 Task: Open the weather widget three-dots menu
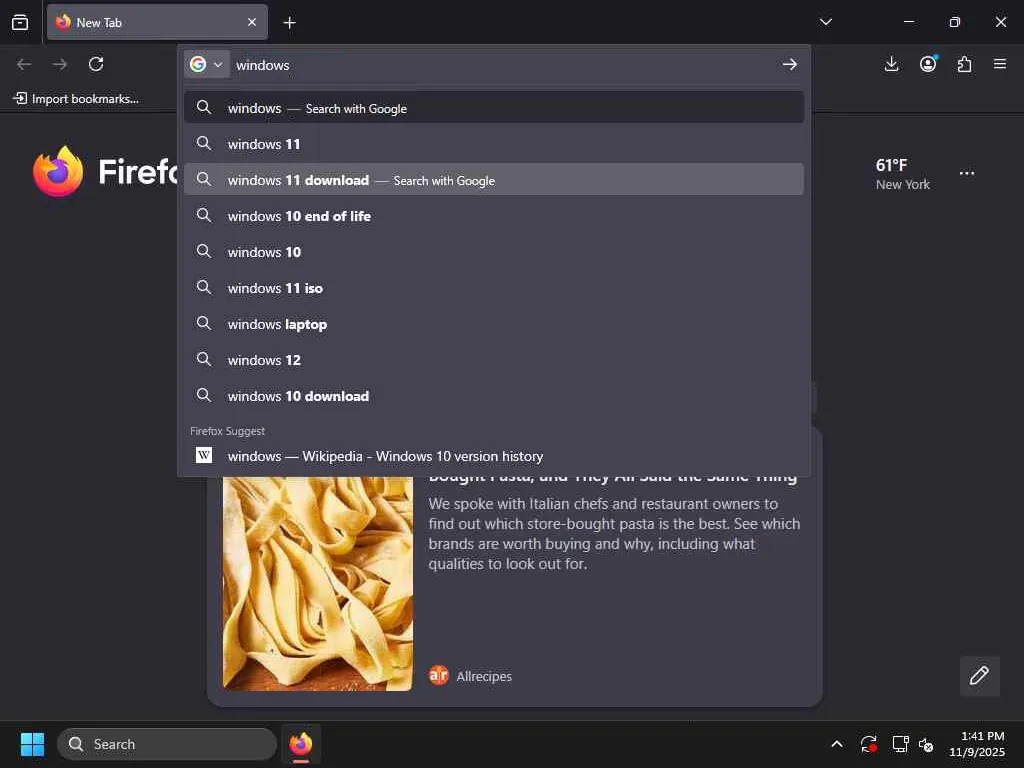(x=967, y=173)
